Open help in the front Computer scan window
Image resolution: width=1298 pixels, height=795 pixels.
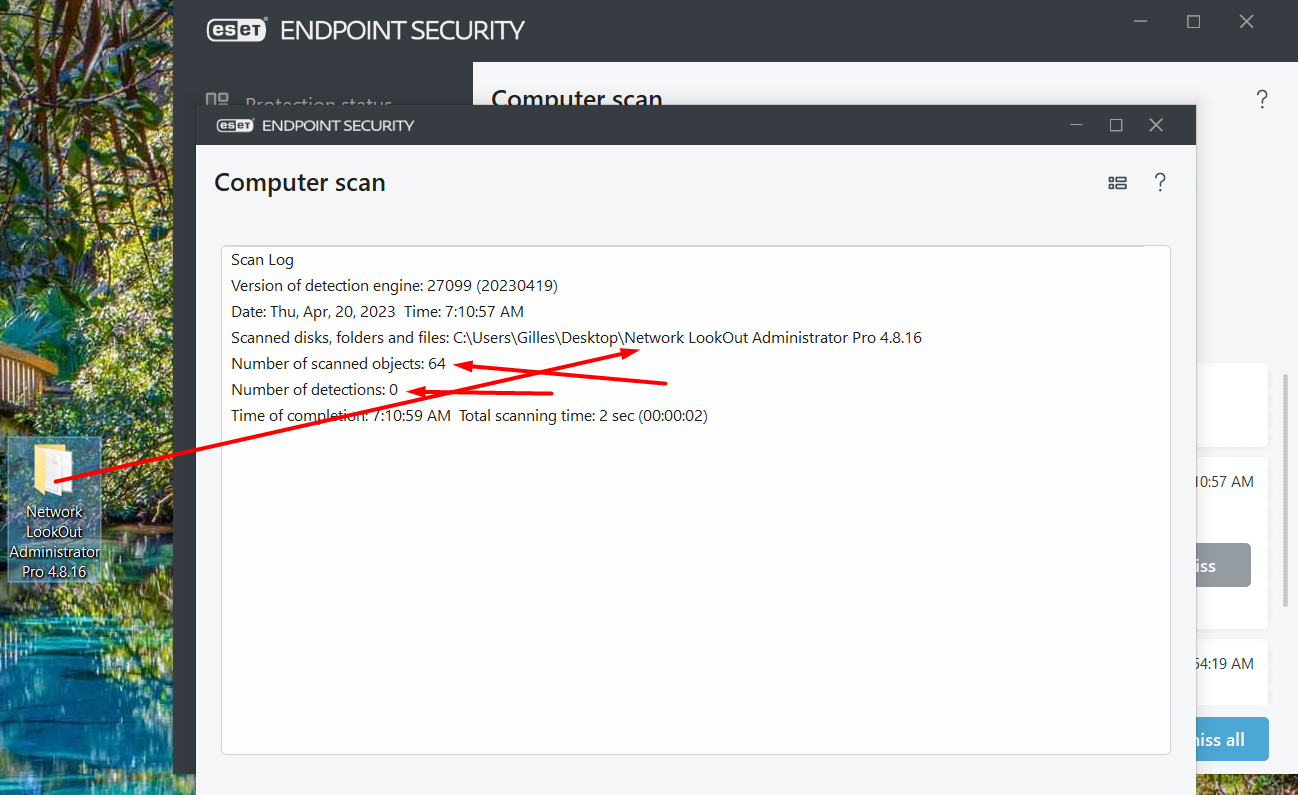(x=1160, y=183)
